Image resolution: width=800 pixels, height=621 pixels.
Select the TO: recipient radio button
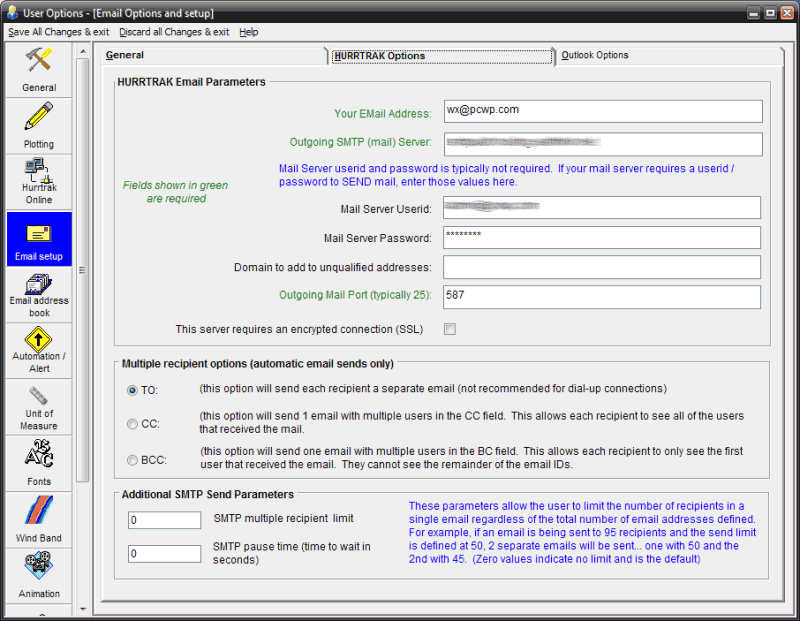pos(133,390)
